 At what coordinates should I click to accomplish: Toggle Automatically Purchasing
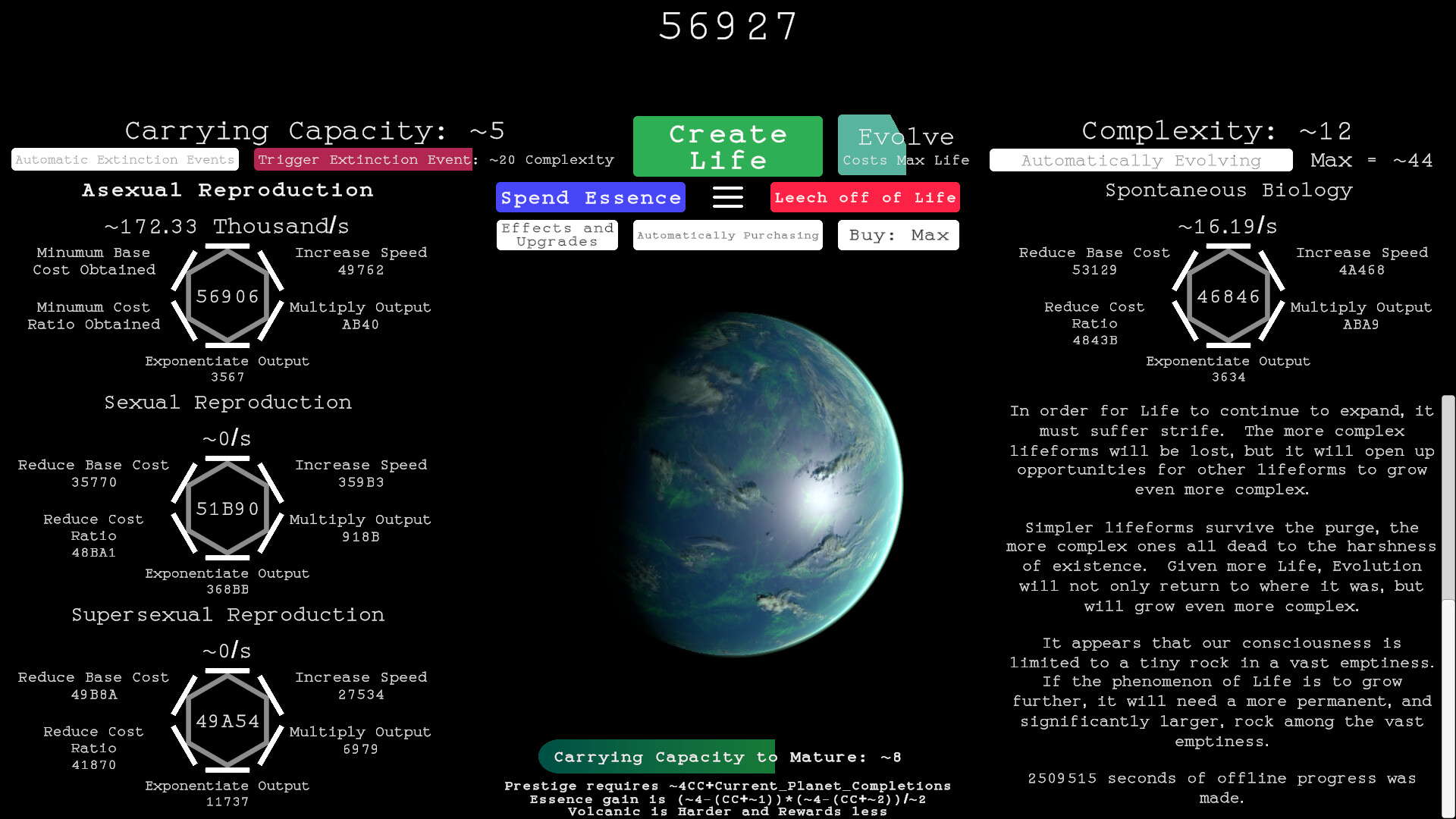click(727, 235)
